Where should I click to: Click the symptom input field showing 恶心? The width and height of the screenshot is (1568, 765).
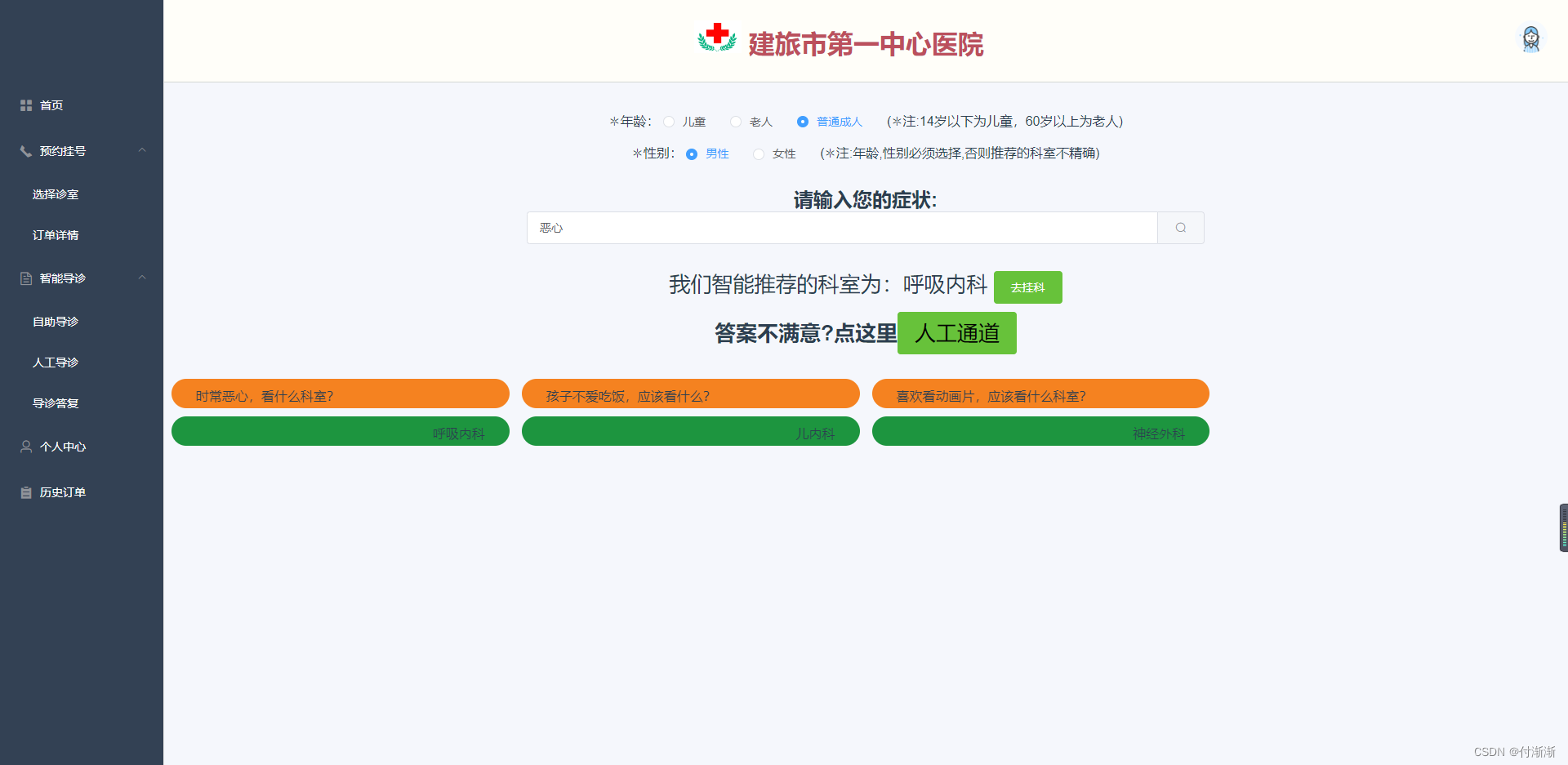pyautogui.click(x=841, y=228)
